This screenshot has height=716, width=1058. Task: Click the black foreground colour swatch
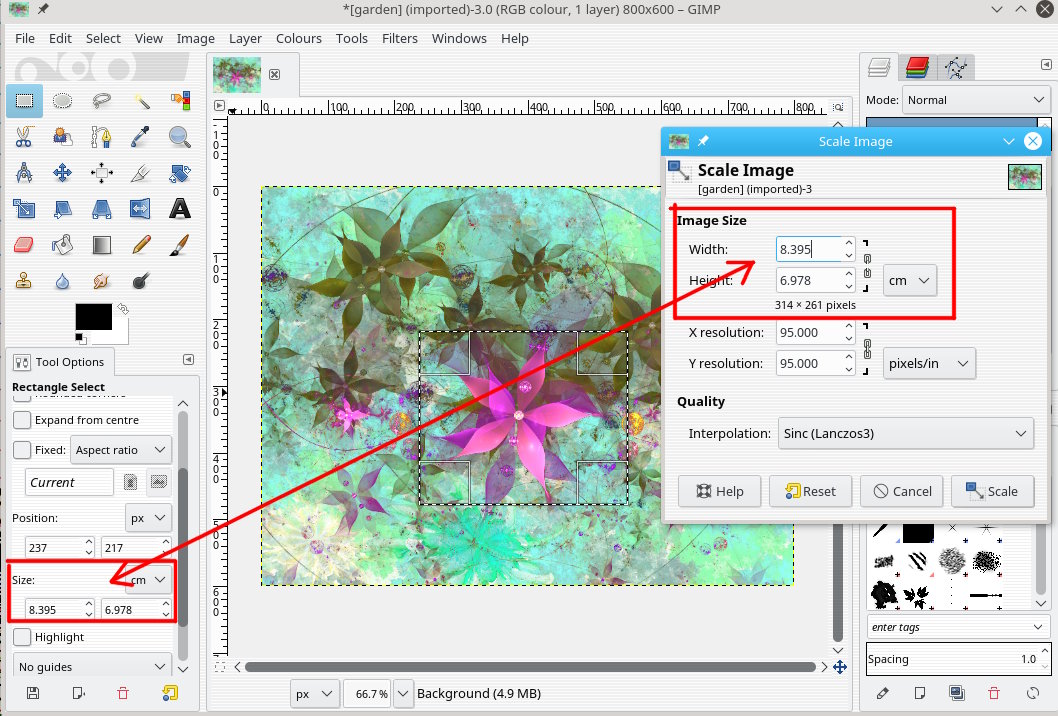(x=94, y=316)
